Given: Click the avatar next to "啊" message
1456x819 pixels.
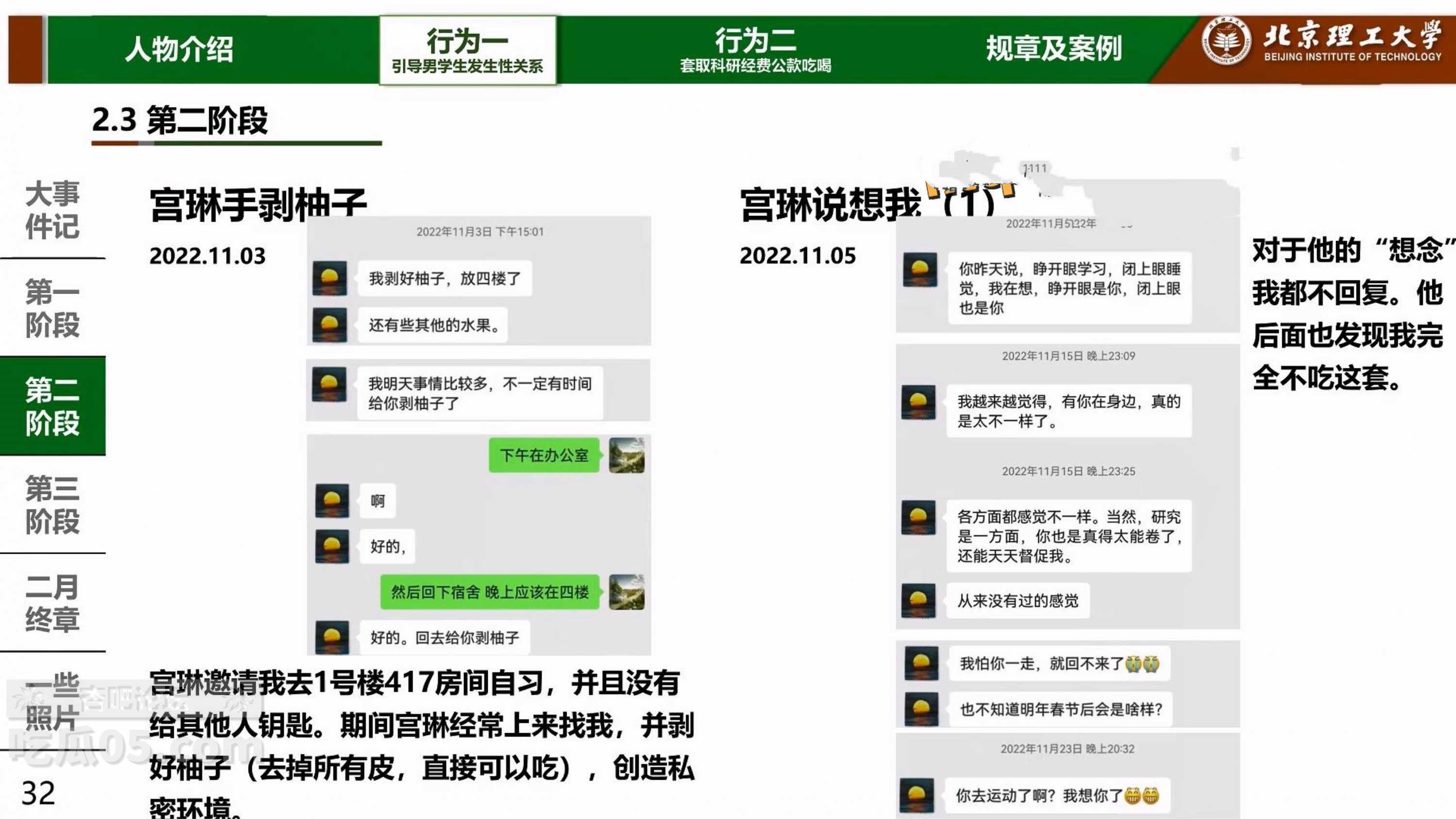Looking at the screenshot, I should 332,502.
